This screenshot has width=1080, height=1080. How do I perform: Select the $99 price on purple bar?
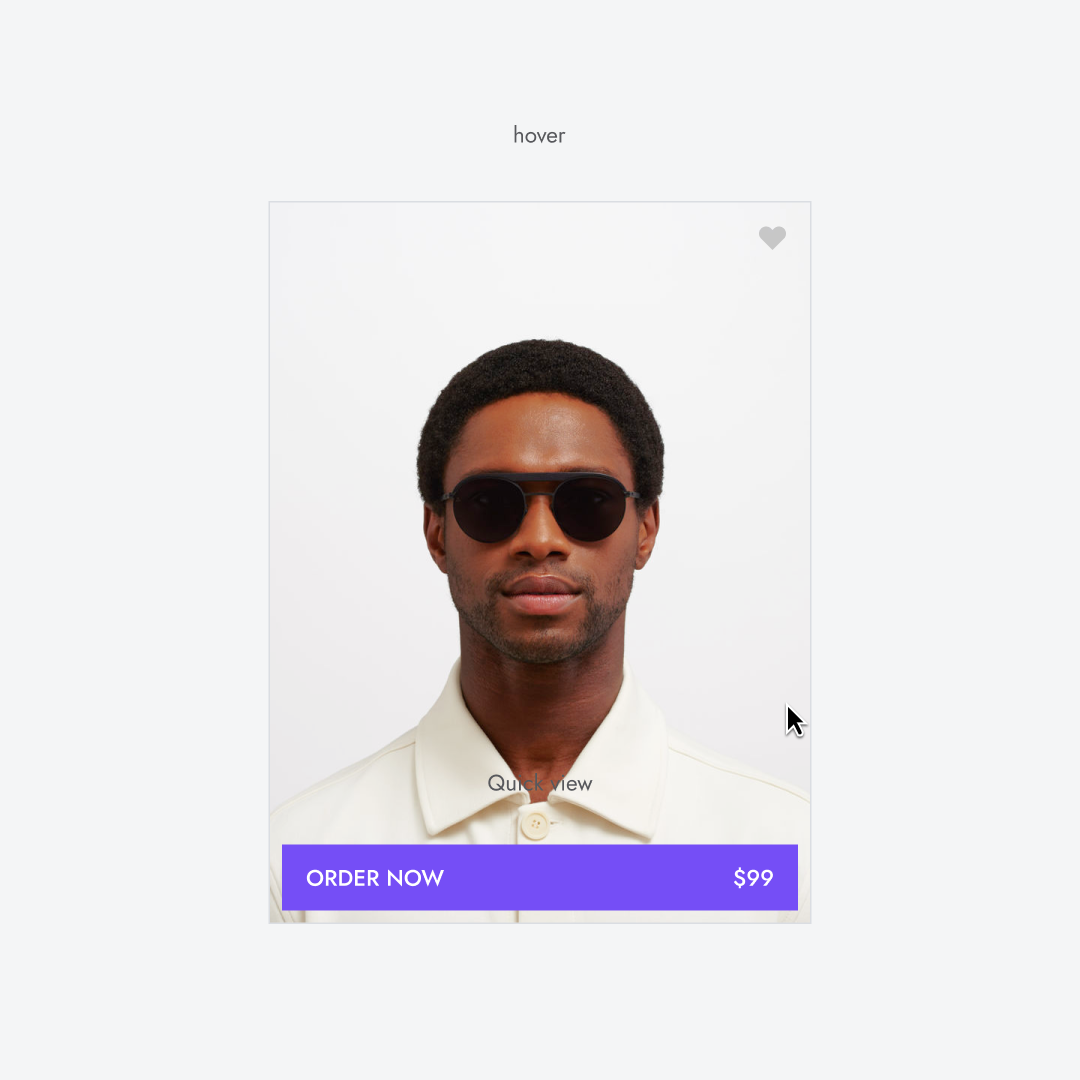pyautogui.click(x=753, y=878)
